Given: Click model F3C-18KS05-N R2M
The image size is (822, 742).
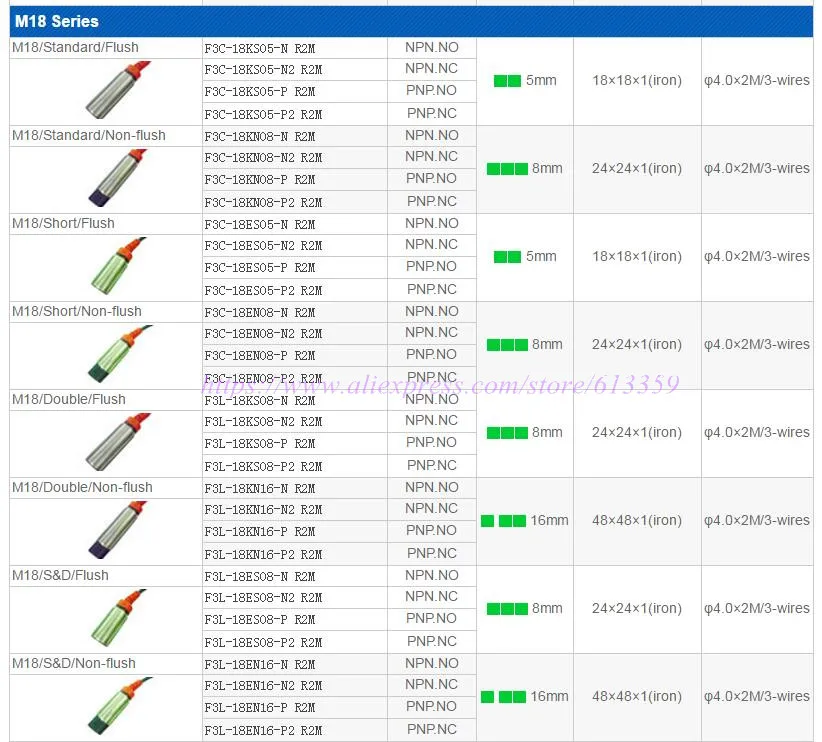Looking at the screenshot, I should coord(260,49).
